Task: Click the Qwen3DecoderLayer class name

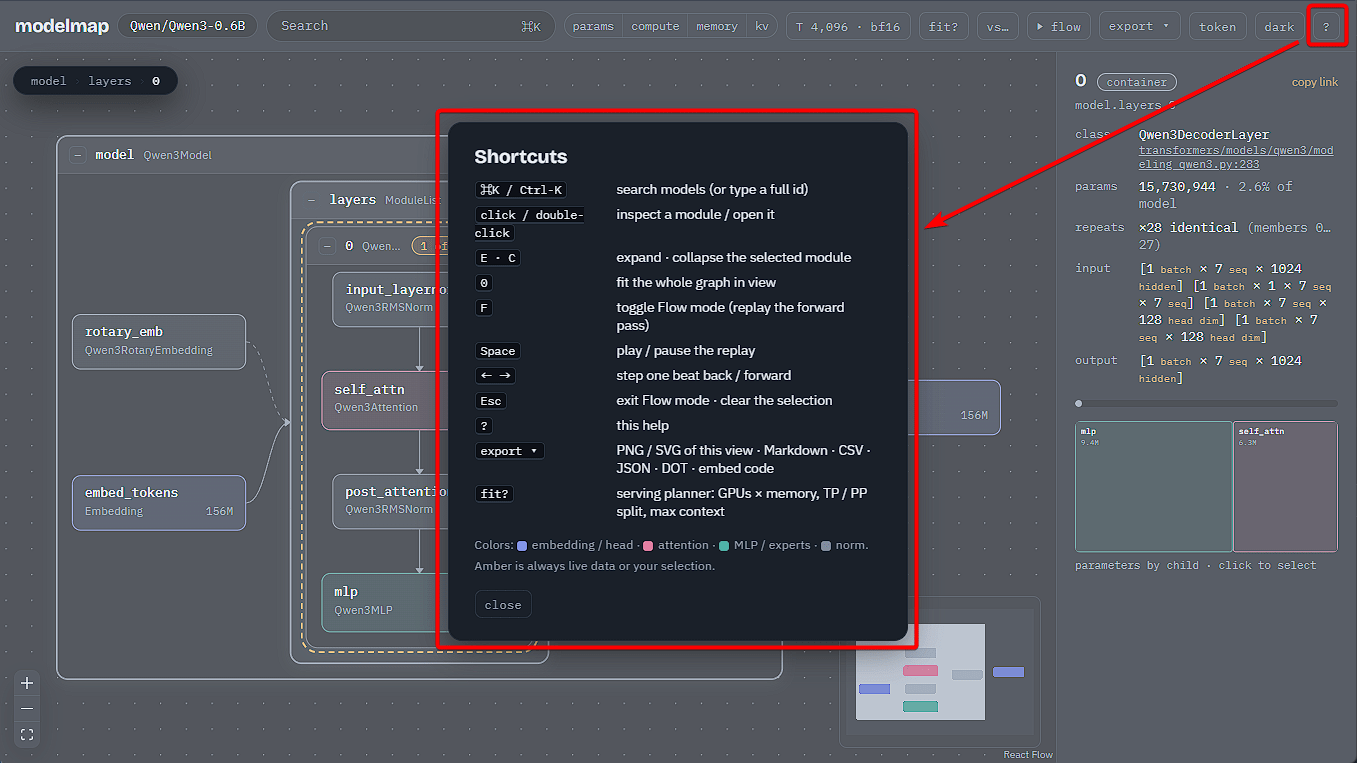Action: pyautogui.click(x=1204, y=135)
